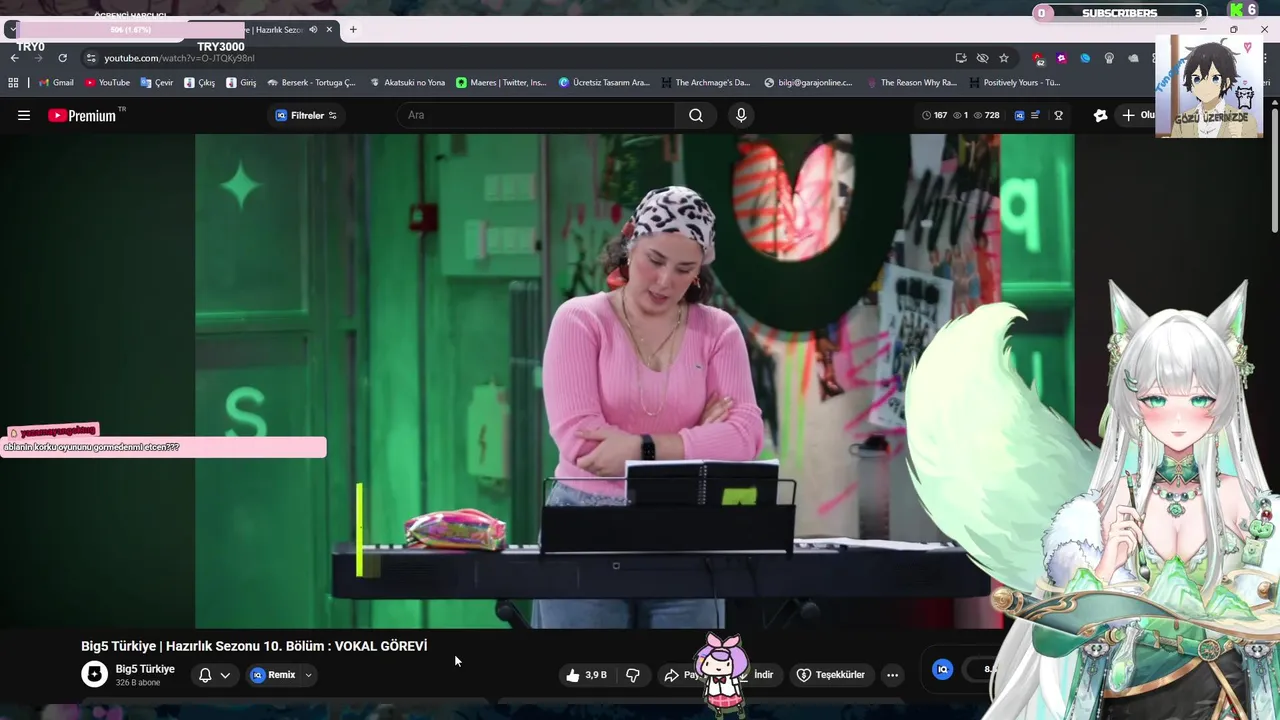Click the Ara search input field
This screenshot has width=1280, height=720.
(535, 115)
